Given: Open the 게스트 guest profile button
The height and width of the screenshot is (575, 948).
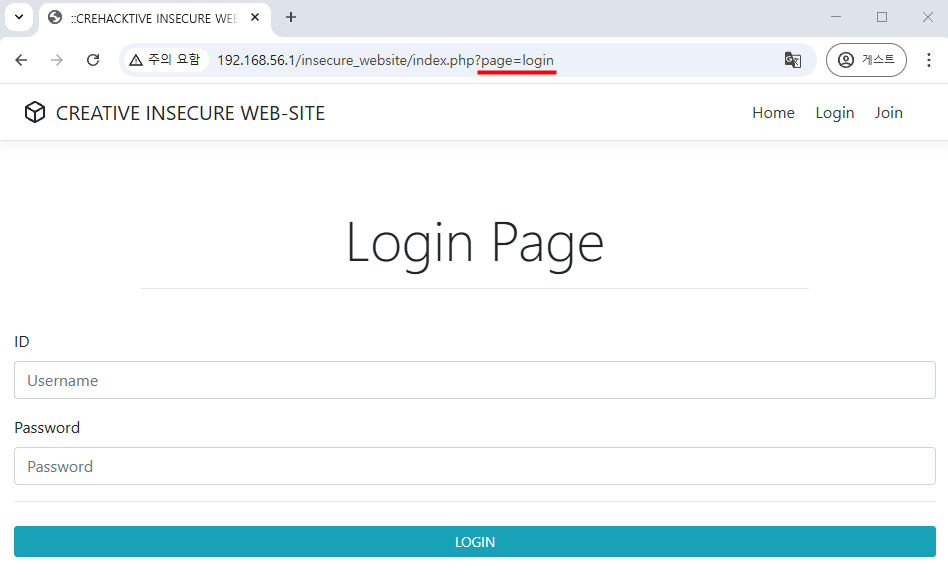Looking at the screenshot, I should (x=866, y=60).
